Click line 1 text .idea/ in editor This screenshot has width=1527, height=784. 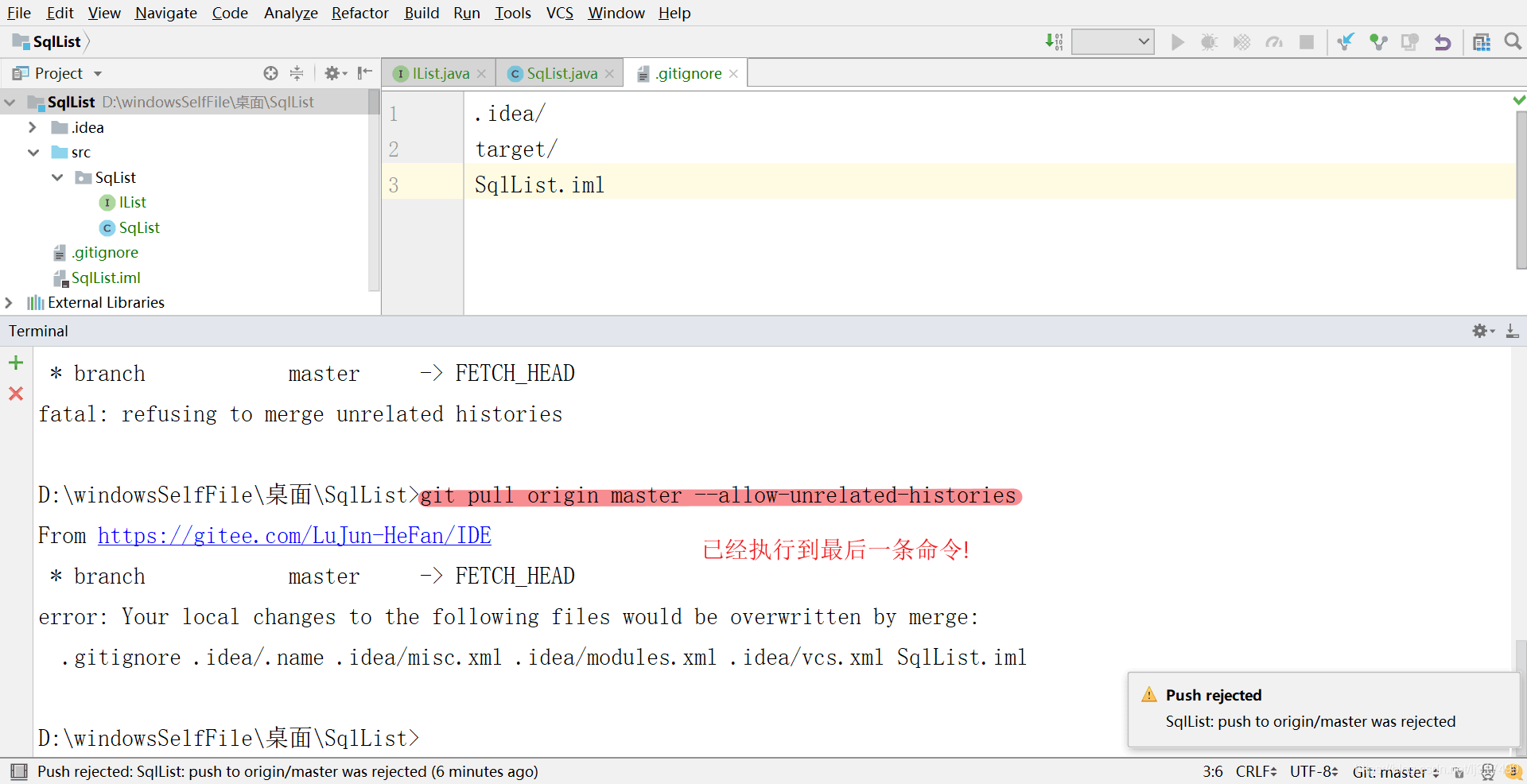[x=510, y=114]
